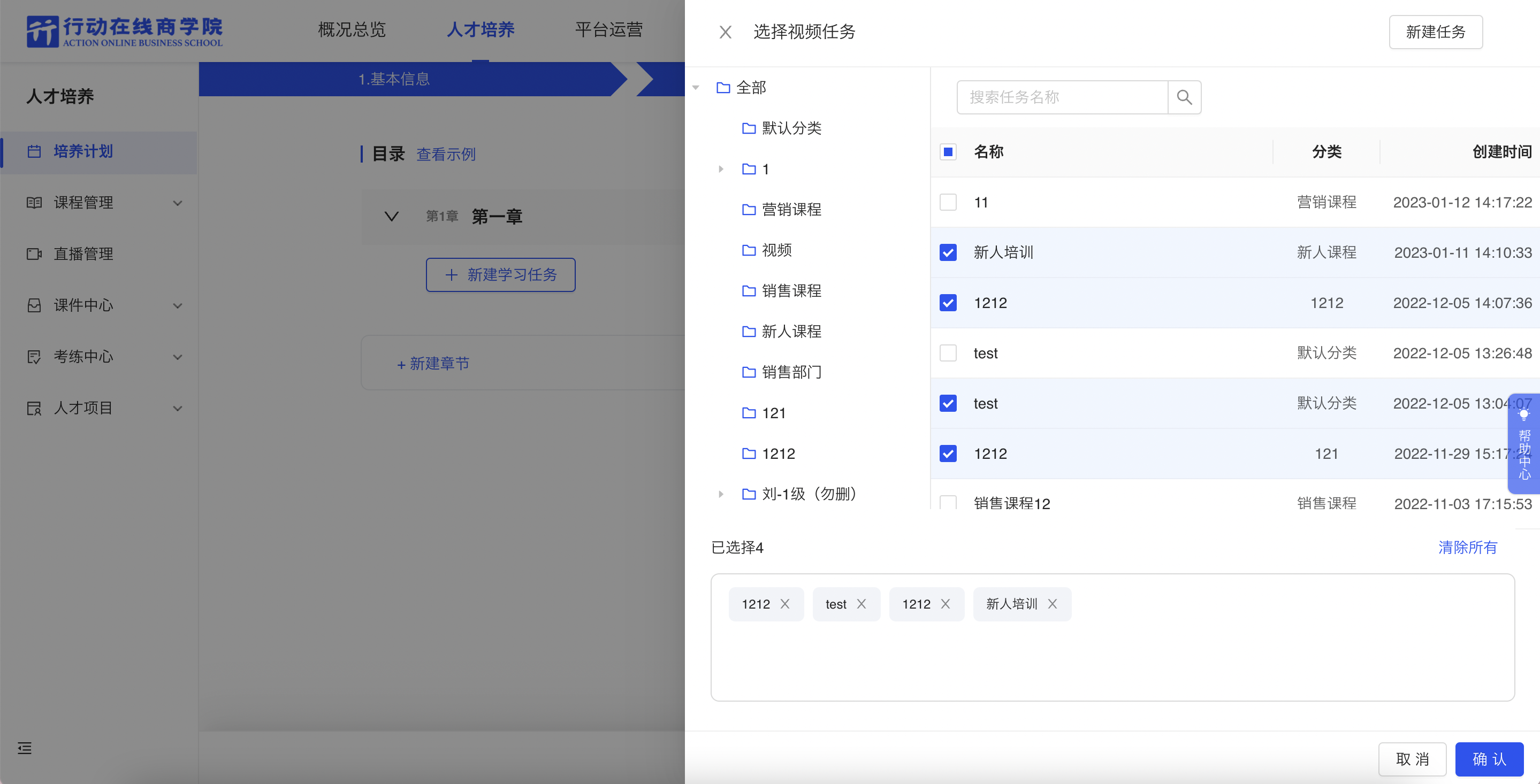Screen dimensions: 1540x784
Task: Check the test row created 13:26:48
Action: pyautogui.click(x=948, y=352)
